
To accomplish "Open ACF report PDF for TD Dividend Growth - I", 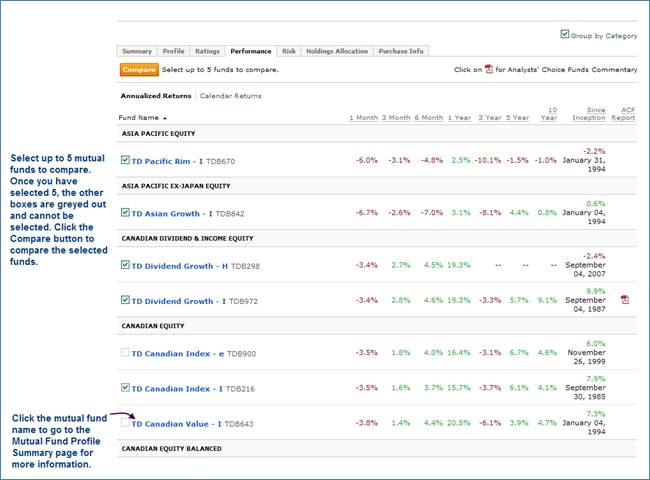I will pyautogui.click(x=625, y=299).
